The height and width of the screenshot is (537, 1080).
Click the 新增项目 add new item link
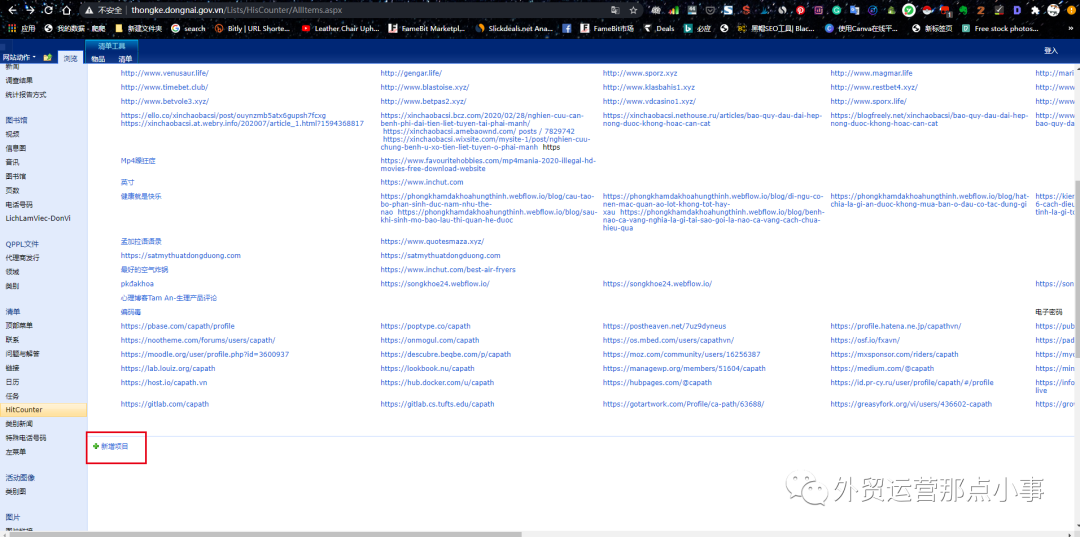coord(114,447)
